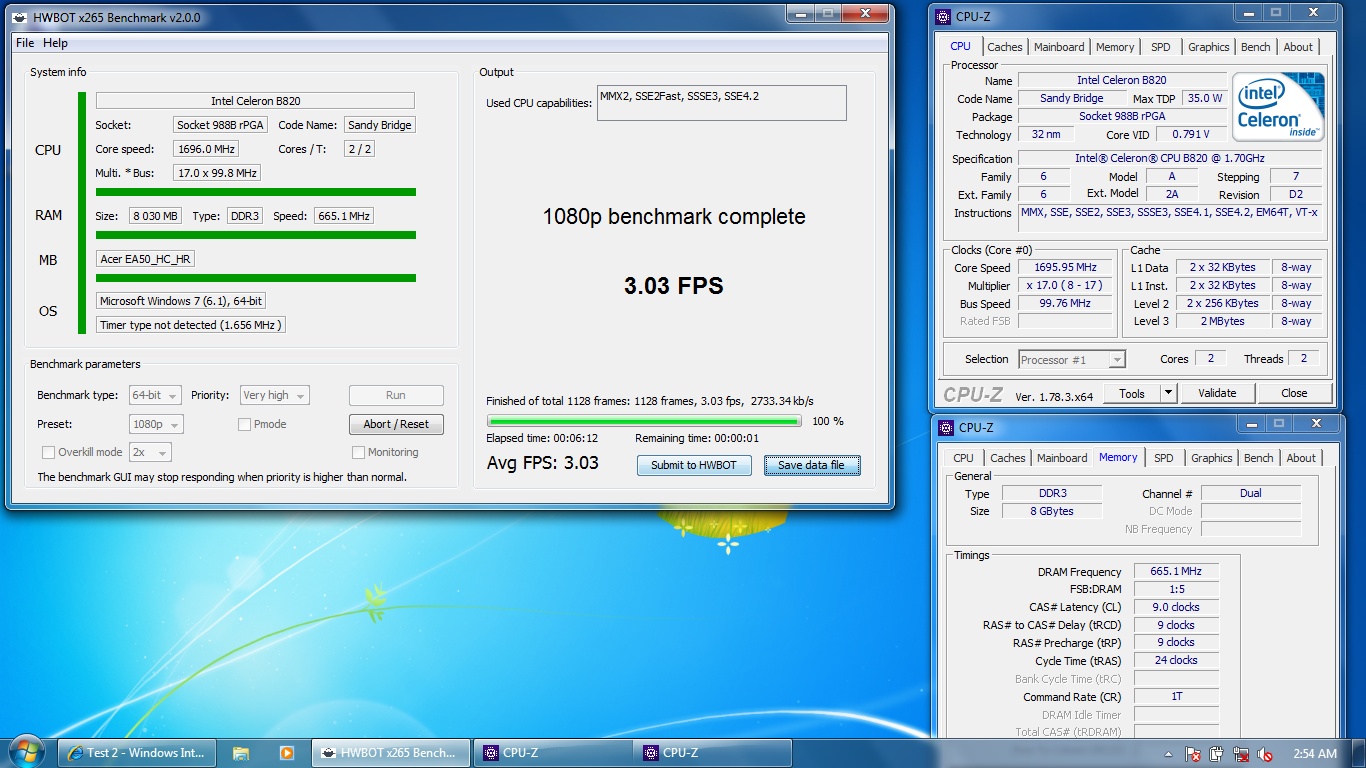Click the Close button in CPU-Z
The image size is (1366, 768).
coord(1294,393)
